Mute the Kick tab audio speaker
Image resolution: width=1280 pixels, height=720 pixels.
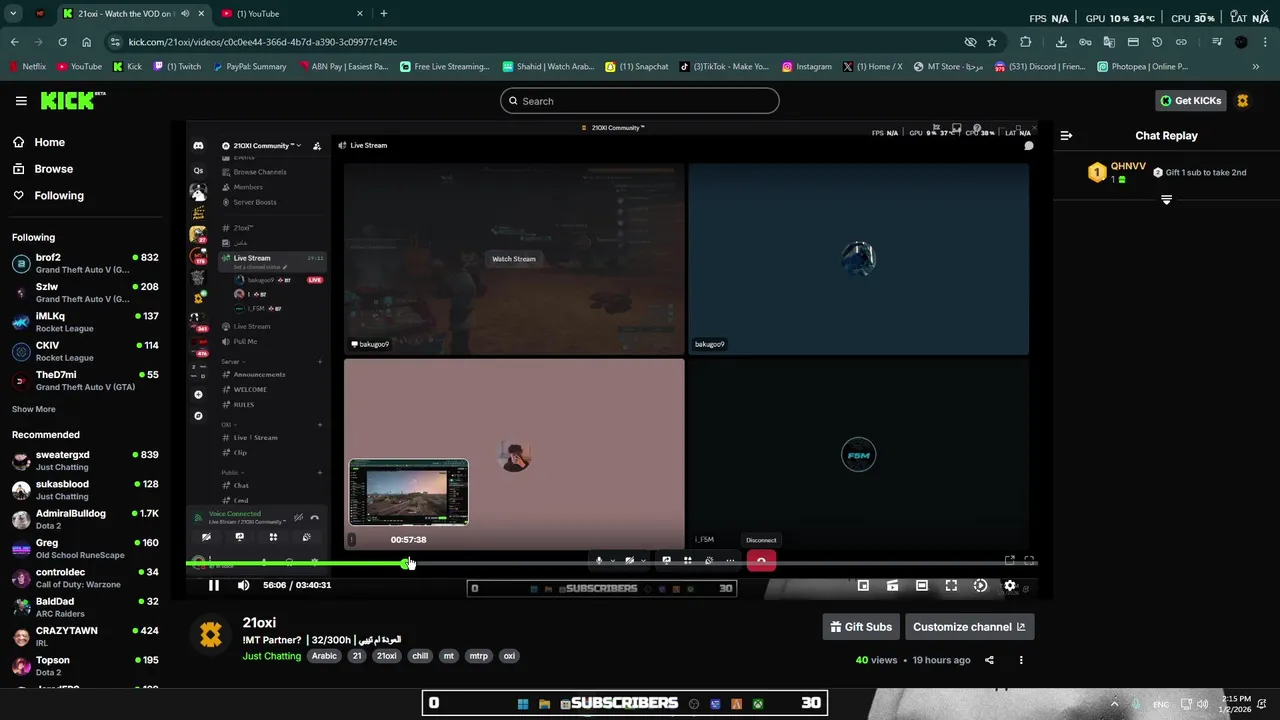(x=184, y=14)
